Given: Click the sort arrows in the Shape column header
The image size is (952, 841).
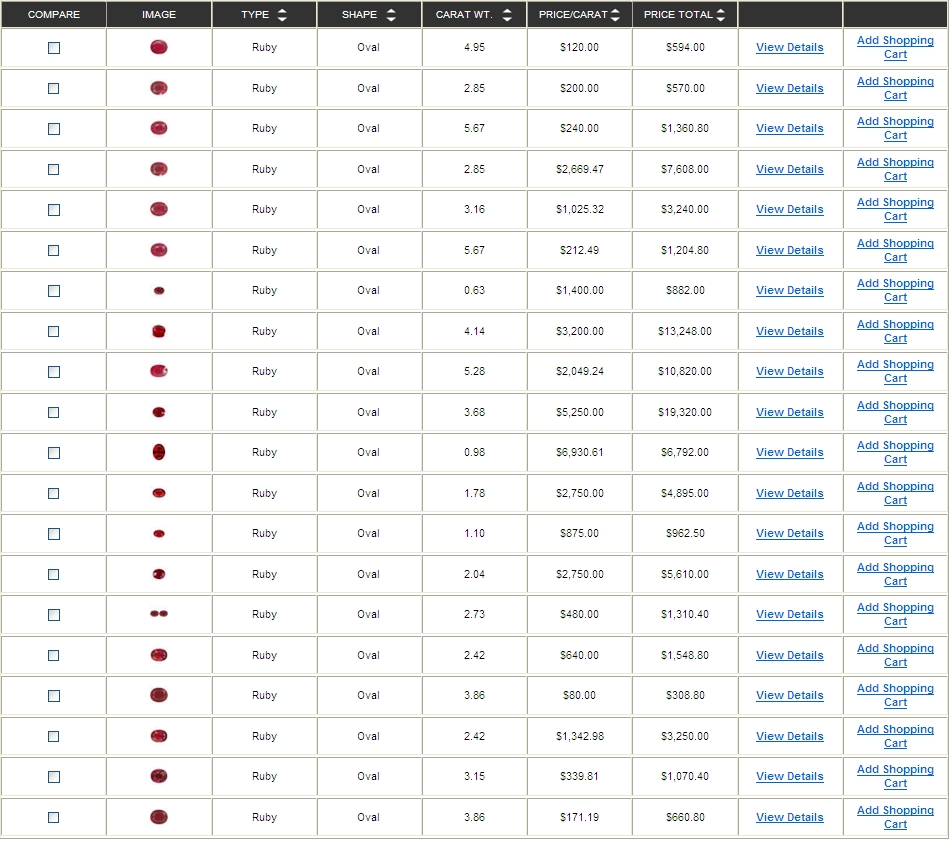Looking at the screenshot, I should click(x=390, y=15).
